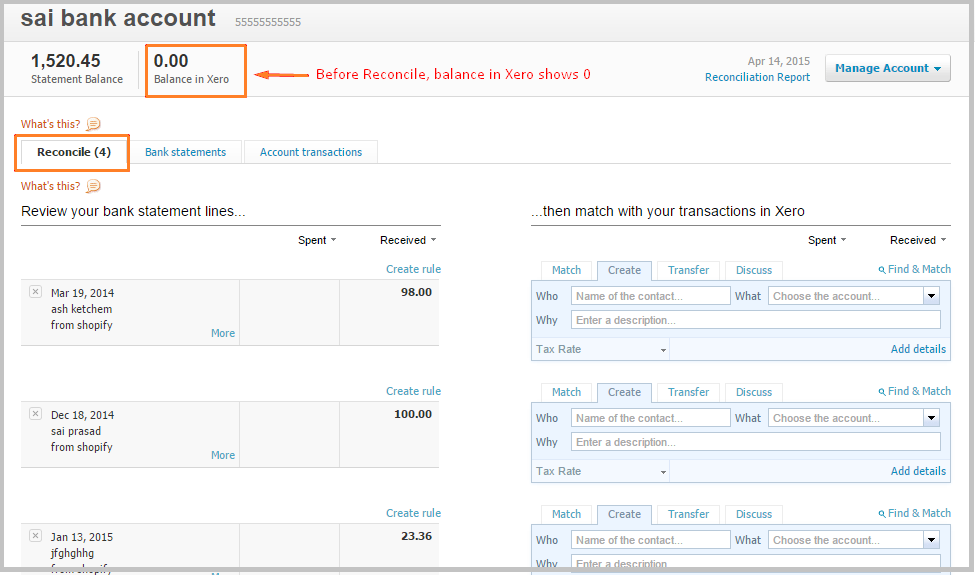Click the Who contact field for the 98.00 transaction
The image size is (975, 575).
click(x=650, y=296)
